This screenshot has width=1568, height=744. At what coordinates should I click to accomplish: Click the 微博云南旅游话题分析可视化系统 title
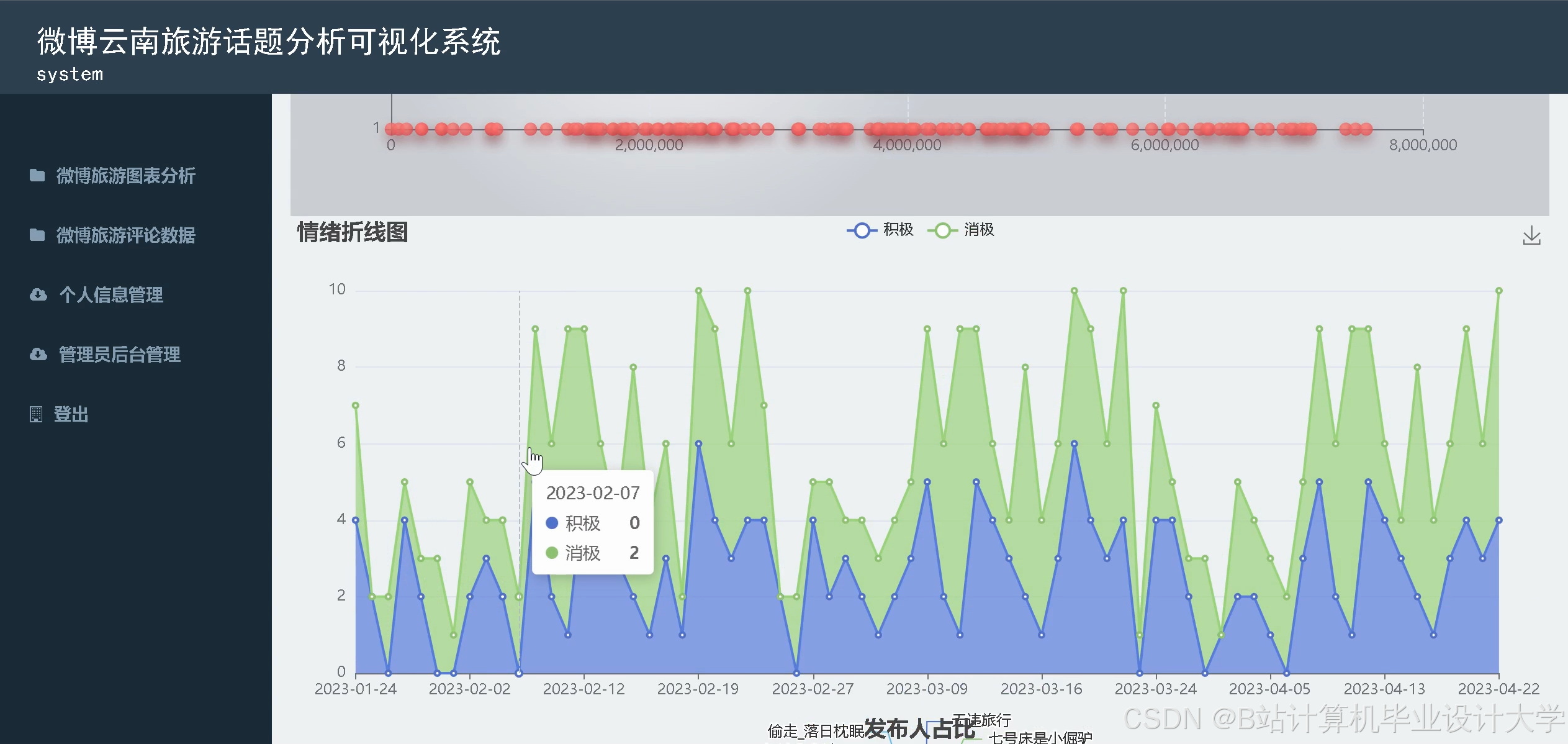click(x=268, y=42)
